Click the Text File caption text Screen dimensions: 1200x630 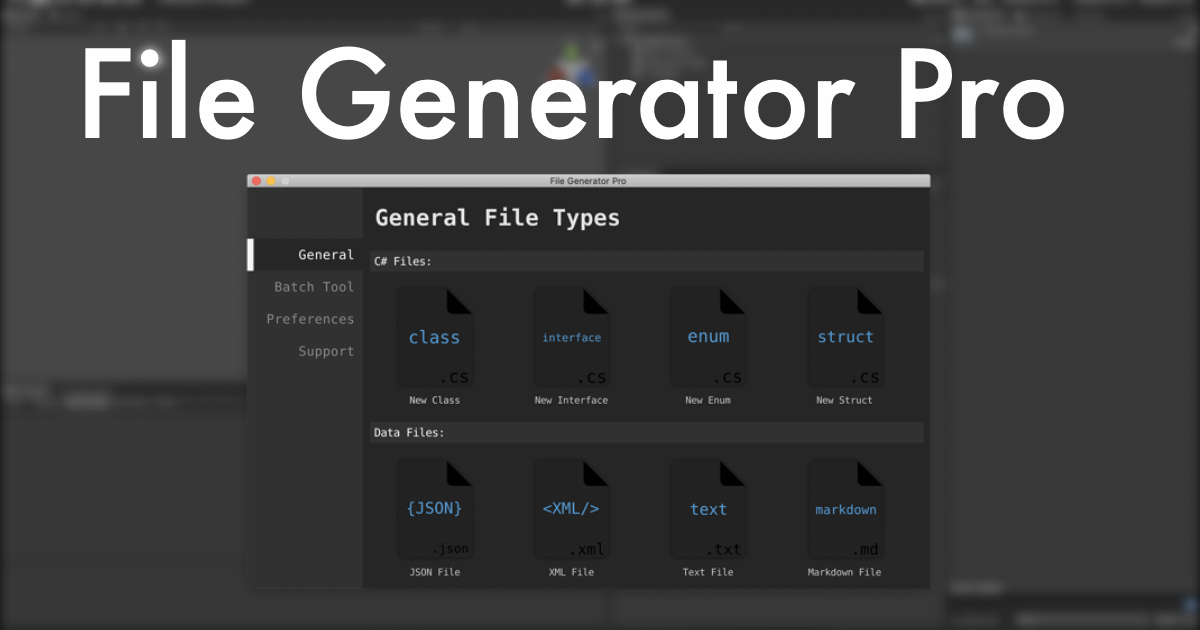click(x=708, y=571)
